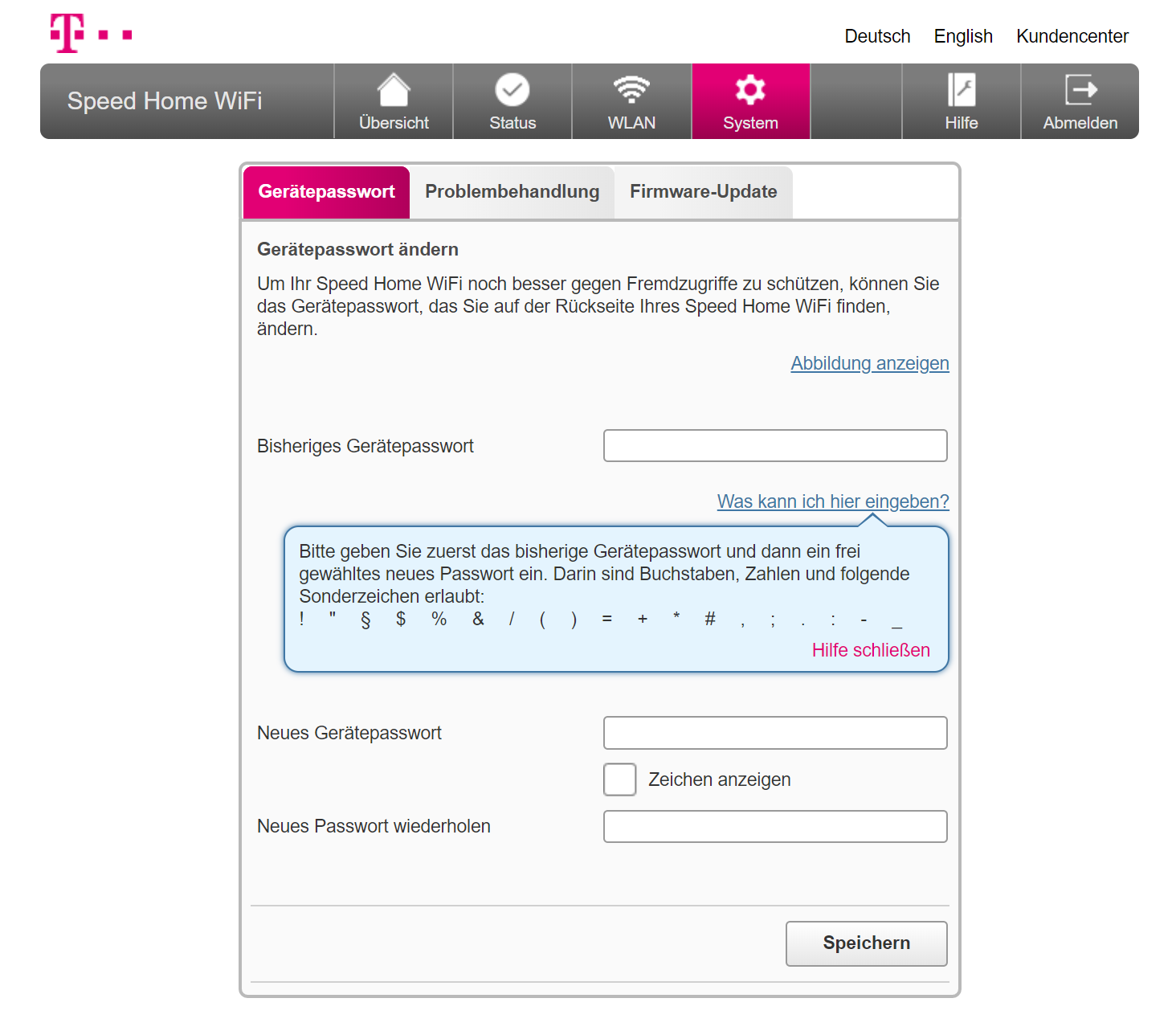The image size is (1176, 1031).
Task: Open the Hilfe manual icon
Action: (x=962, y=90)
